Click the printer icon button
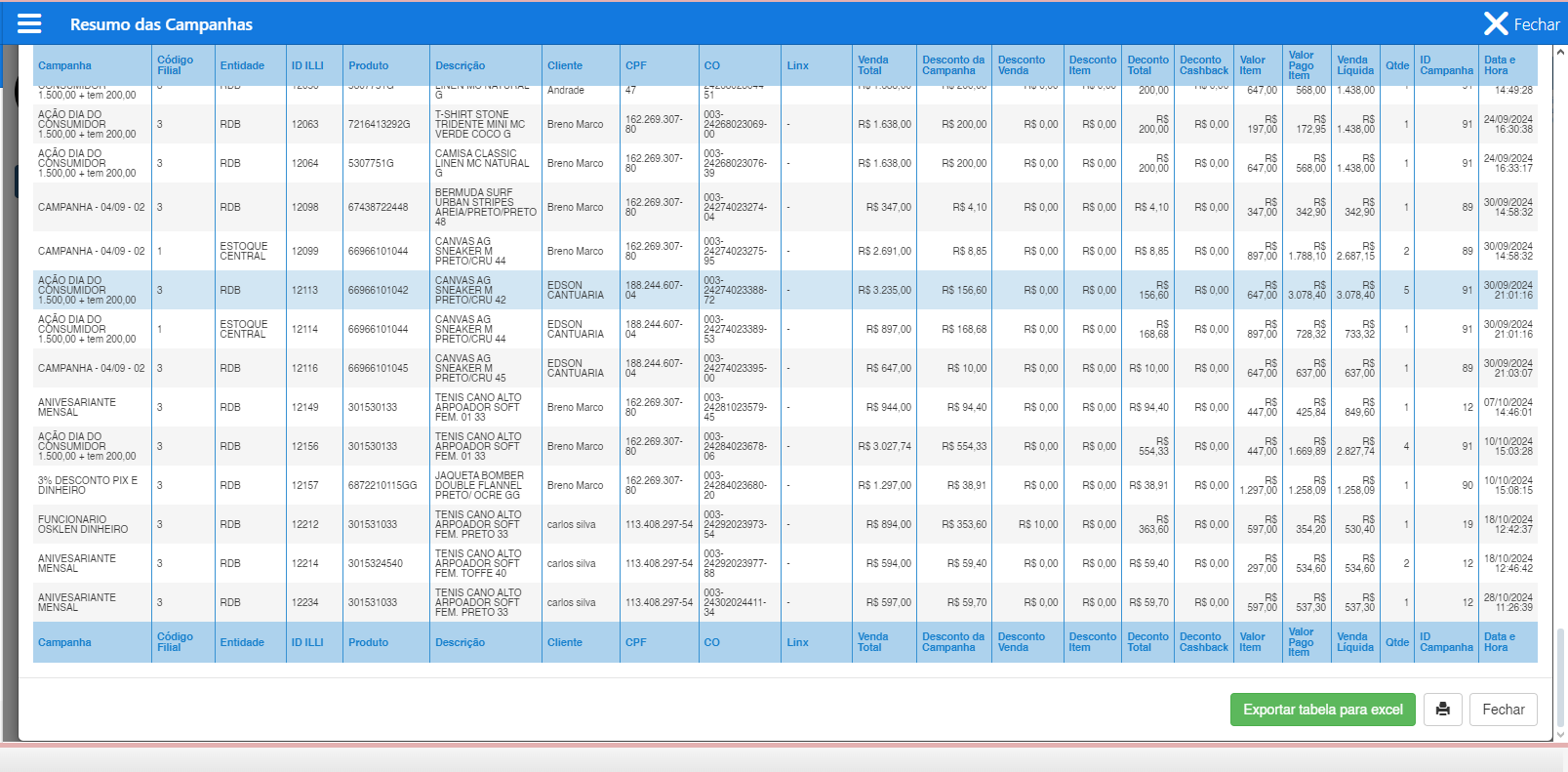The image size is (1568, 772). click(x=1442, y=710)
